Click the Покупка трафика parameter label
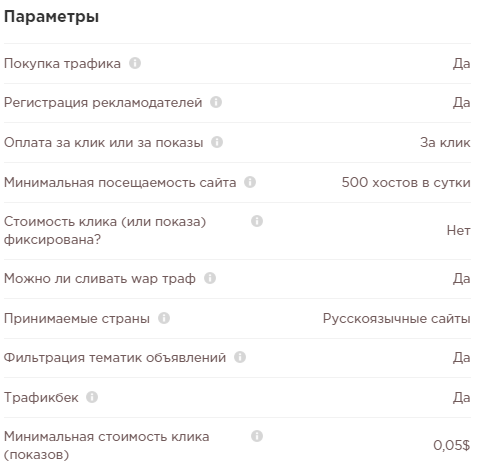The height and width of the screenshot is (463, 479). (62, 63)
